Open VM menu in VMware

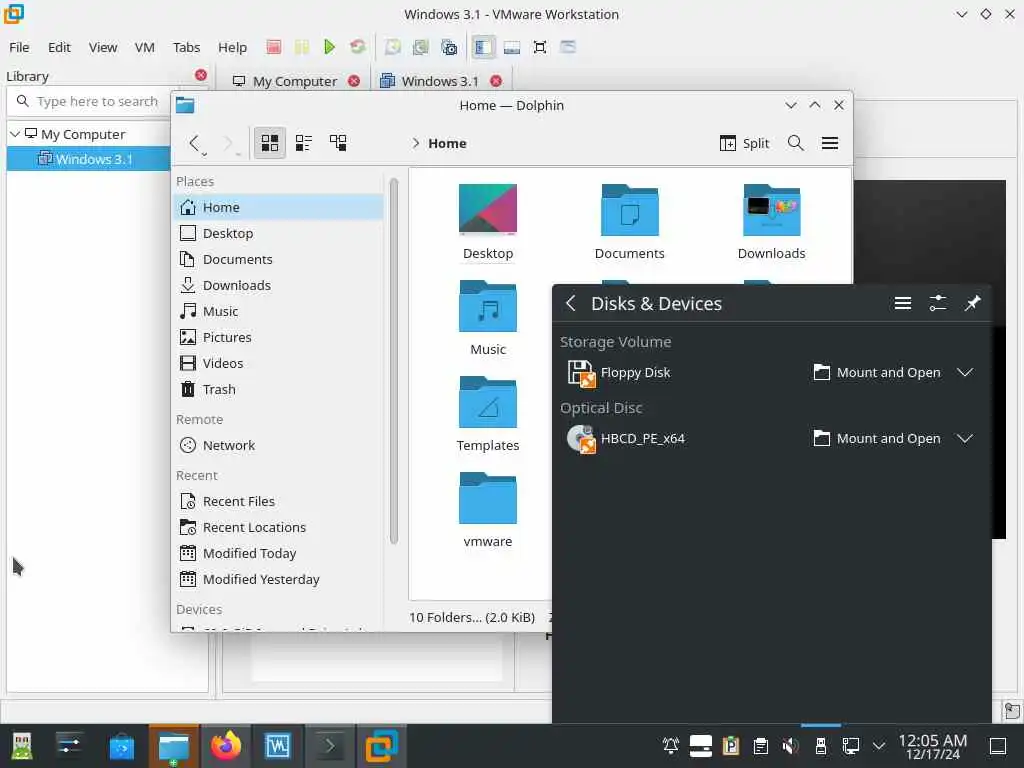(144, 47)
